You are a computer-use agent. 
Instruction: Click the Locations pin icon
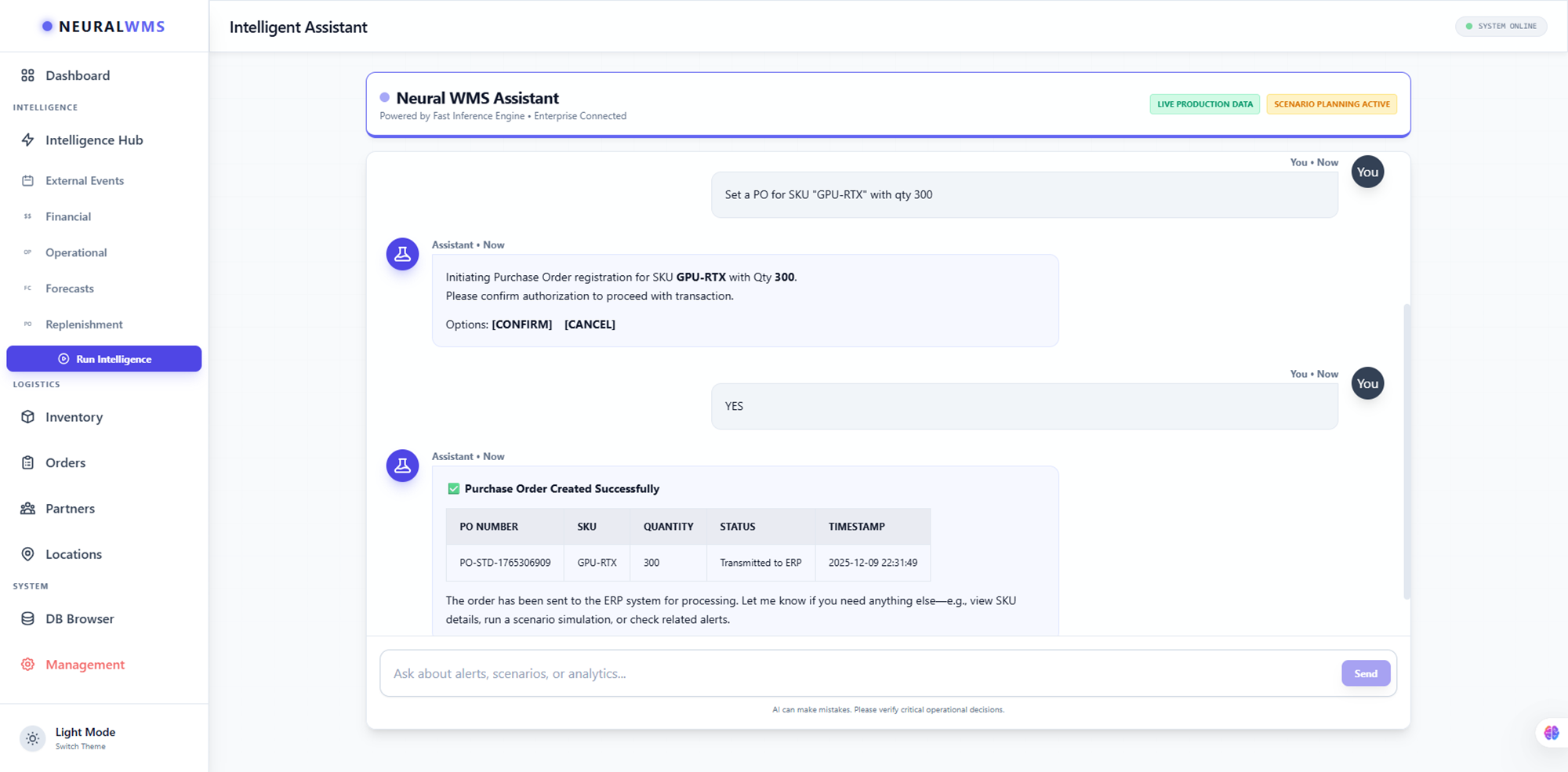[27, 554]
